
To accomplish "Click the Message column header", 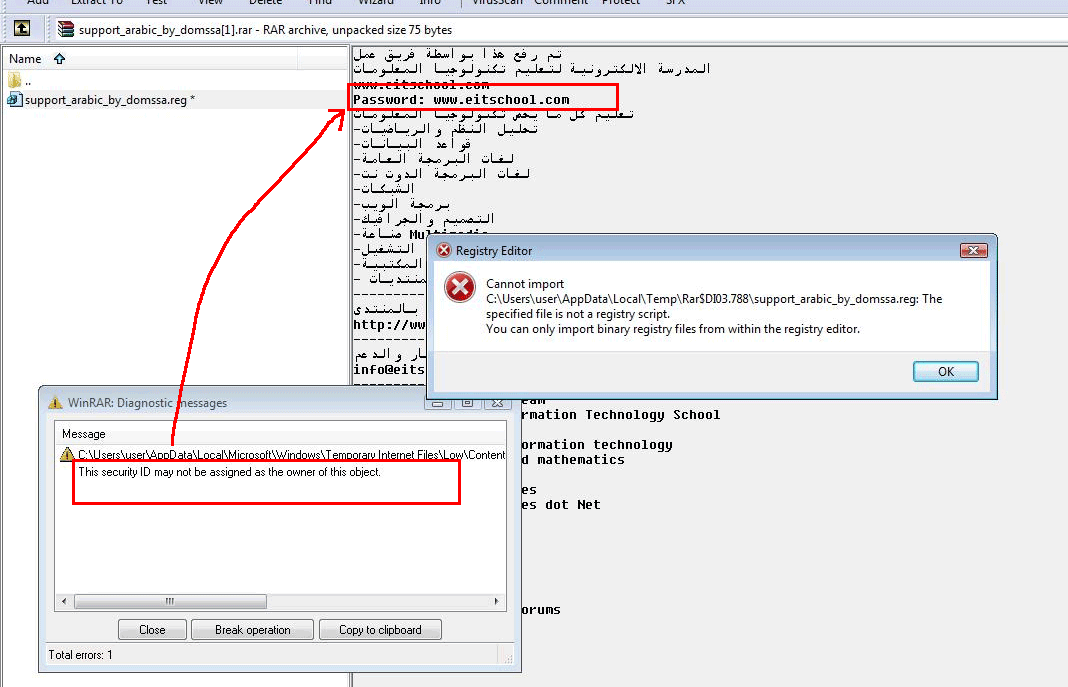I will pyautogui.click(x=83, y=434).
